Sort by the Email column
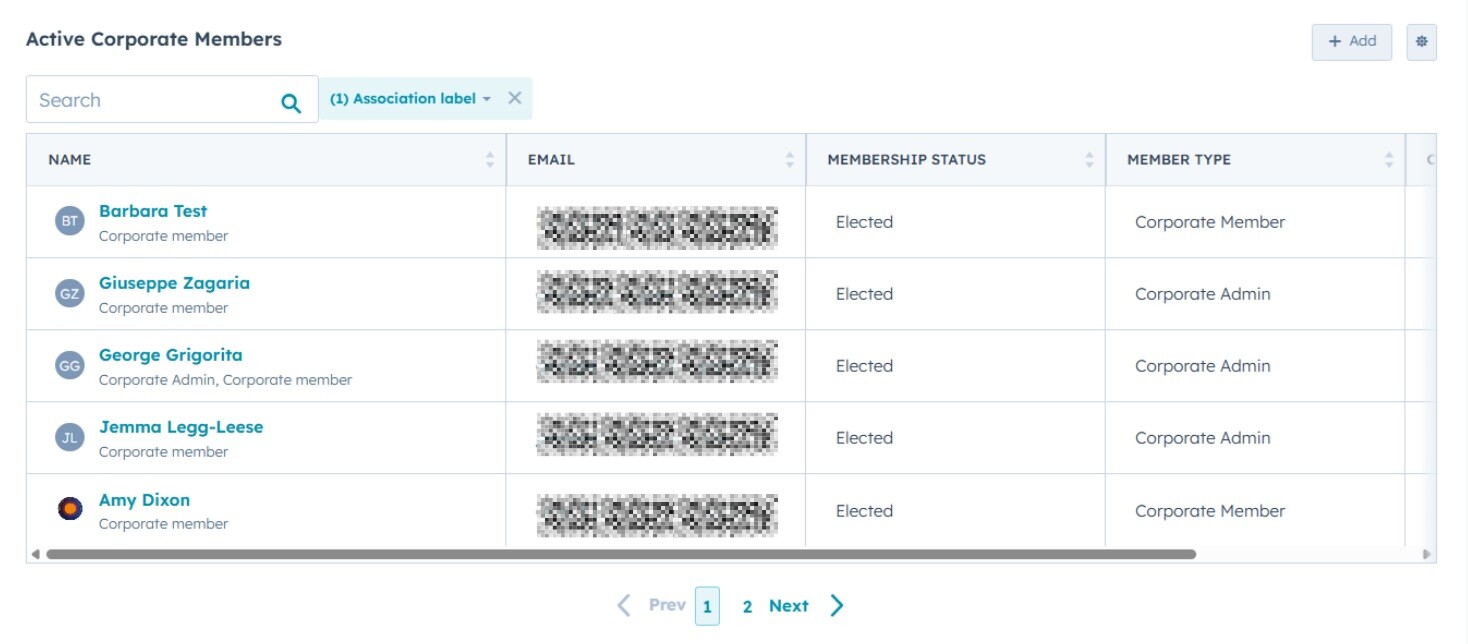The height and width of the screenshot is (644, 1468). [789, 160]
